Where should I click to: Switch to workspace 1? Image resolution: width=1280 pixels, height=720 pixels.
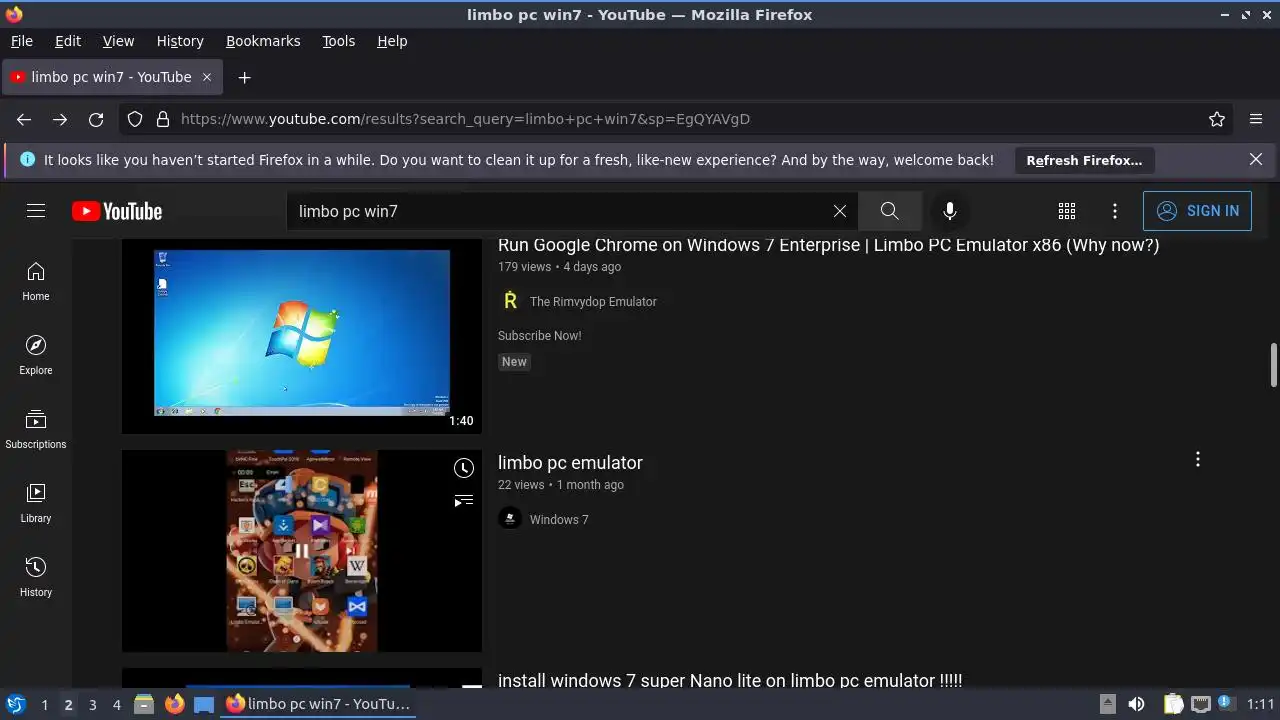click(44, 705)
